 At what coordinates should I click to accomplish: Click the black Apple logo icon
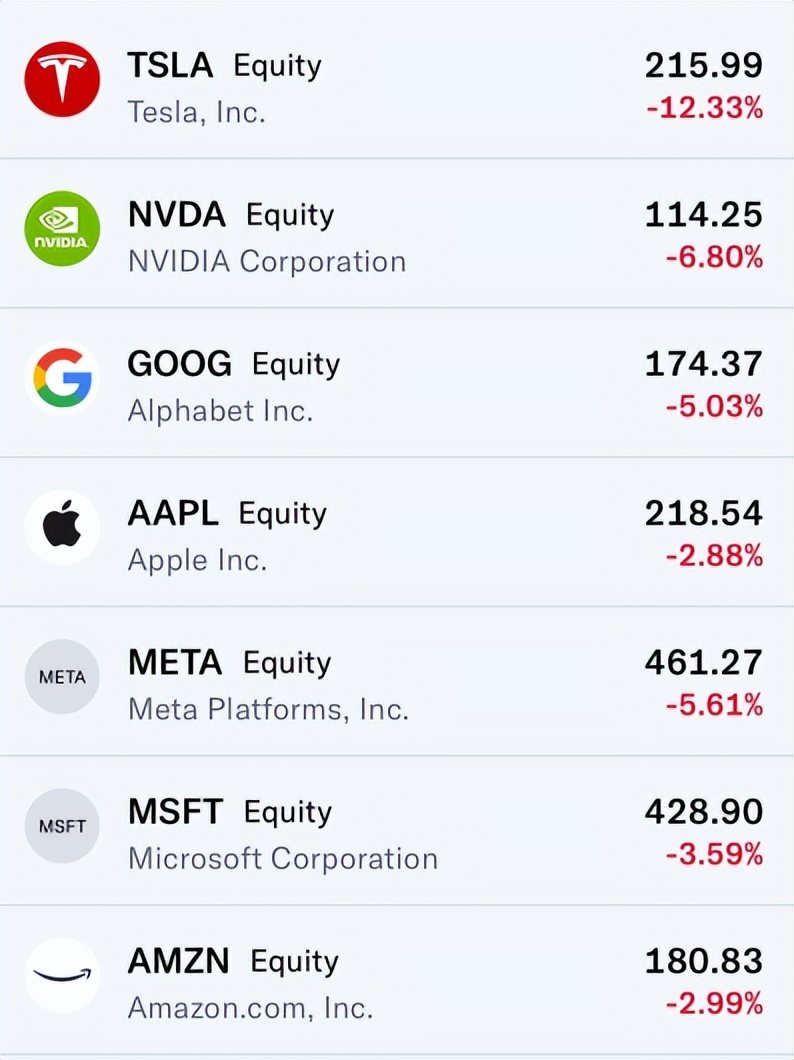pos(62,527)
